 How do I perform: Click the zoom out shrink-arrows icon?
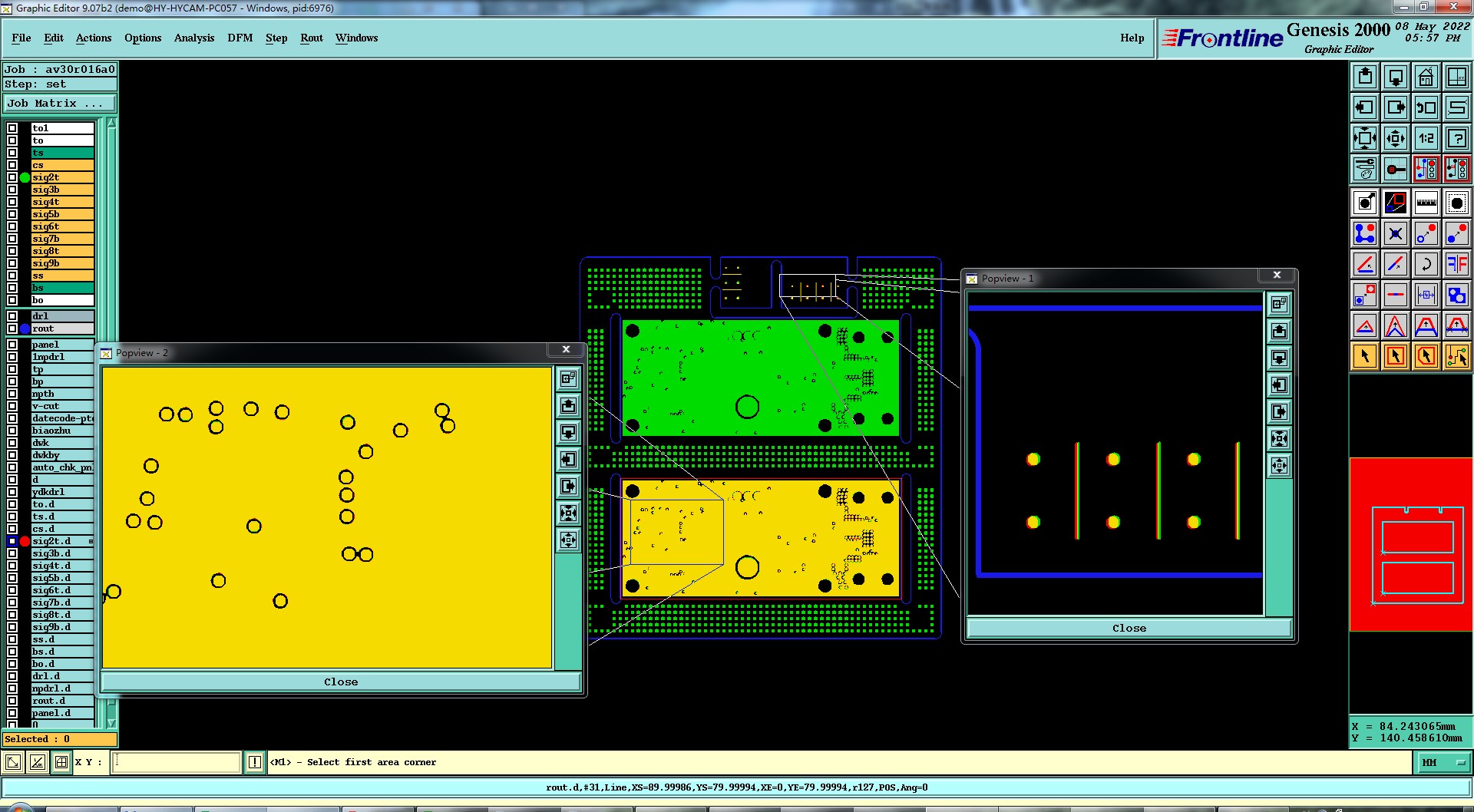[x=1396, y=138]
